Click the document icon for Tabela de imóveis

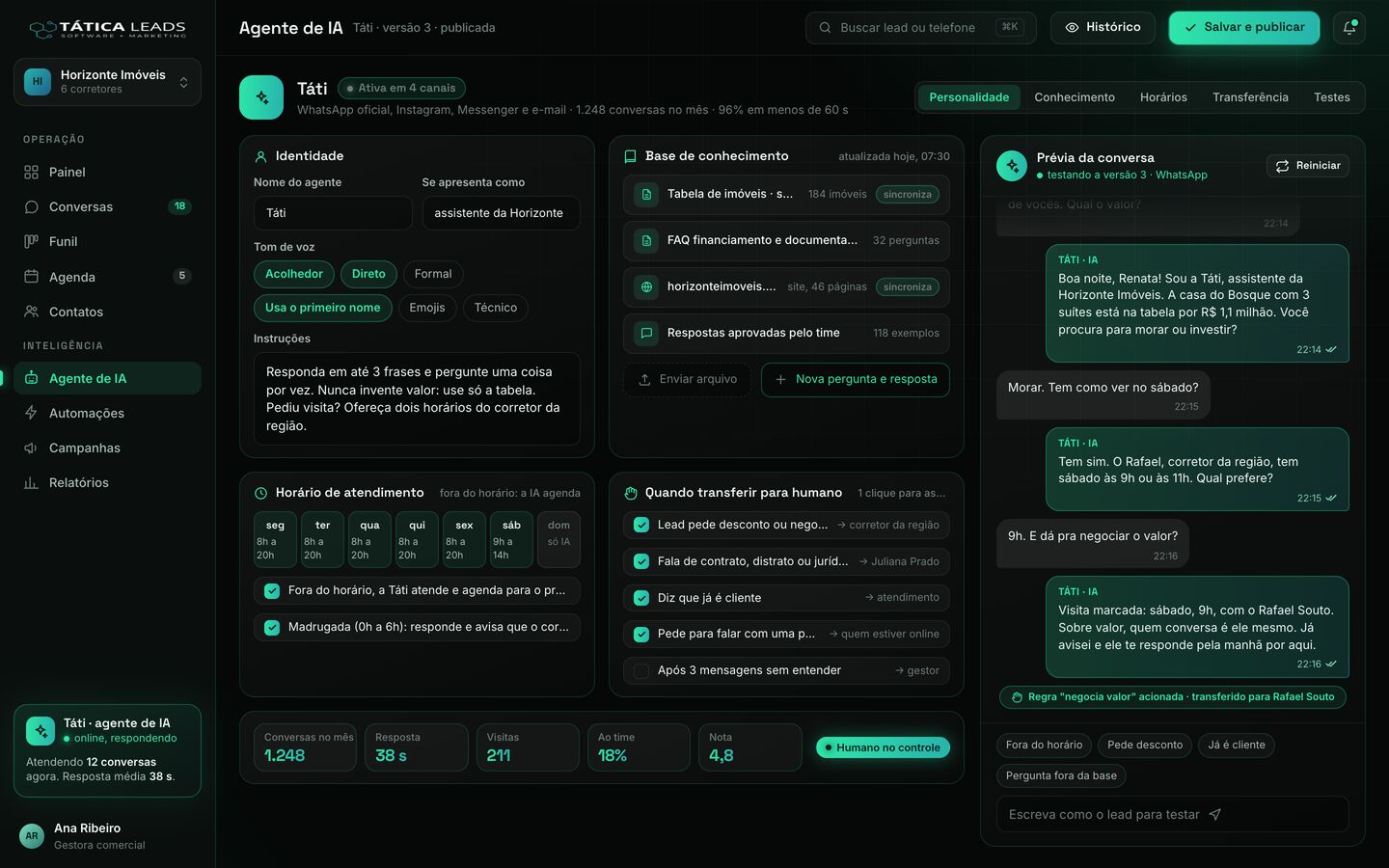[646, 194]
